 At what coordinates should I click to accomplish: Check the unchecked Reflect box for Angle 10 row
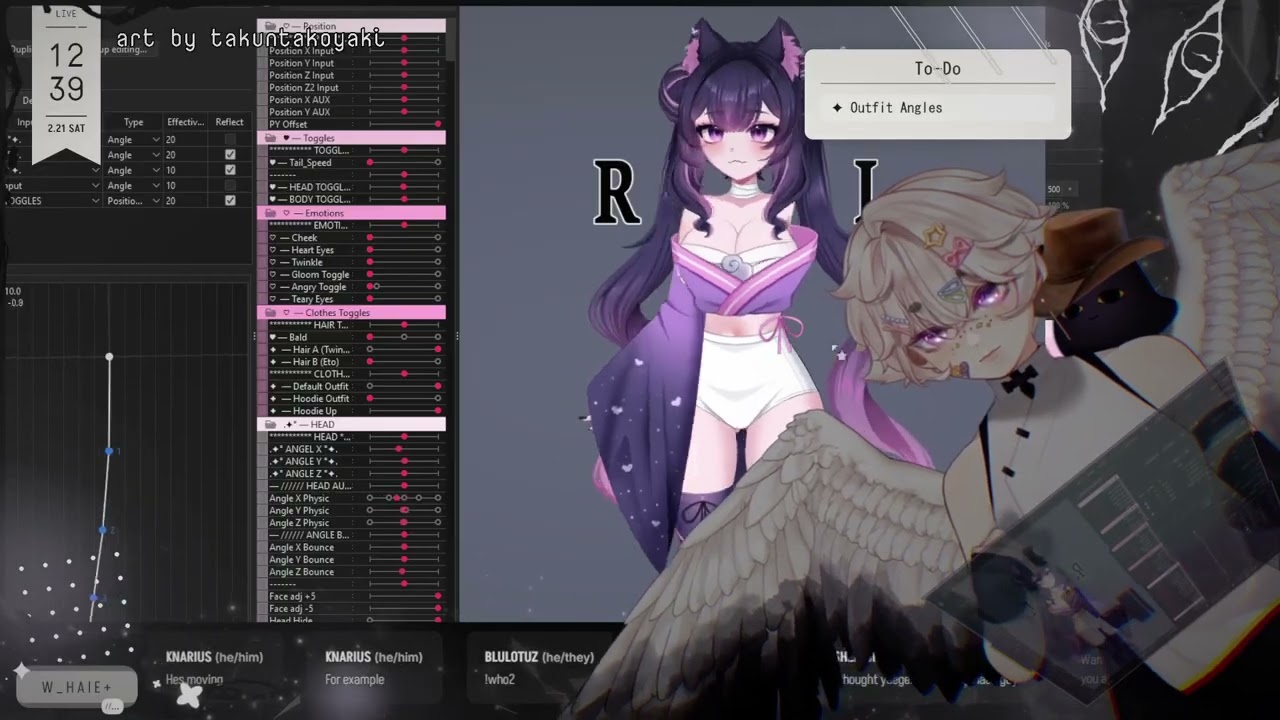pos(230,185)
